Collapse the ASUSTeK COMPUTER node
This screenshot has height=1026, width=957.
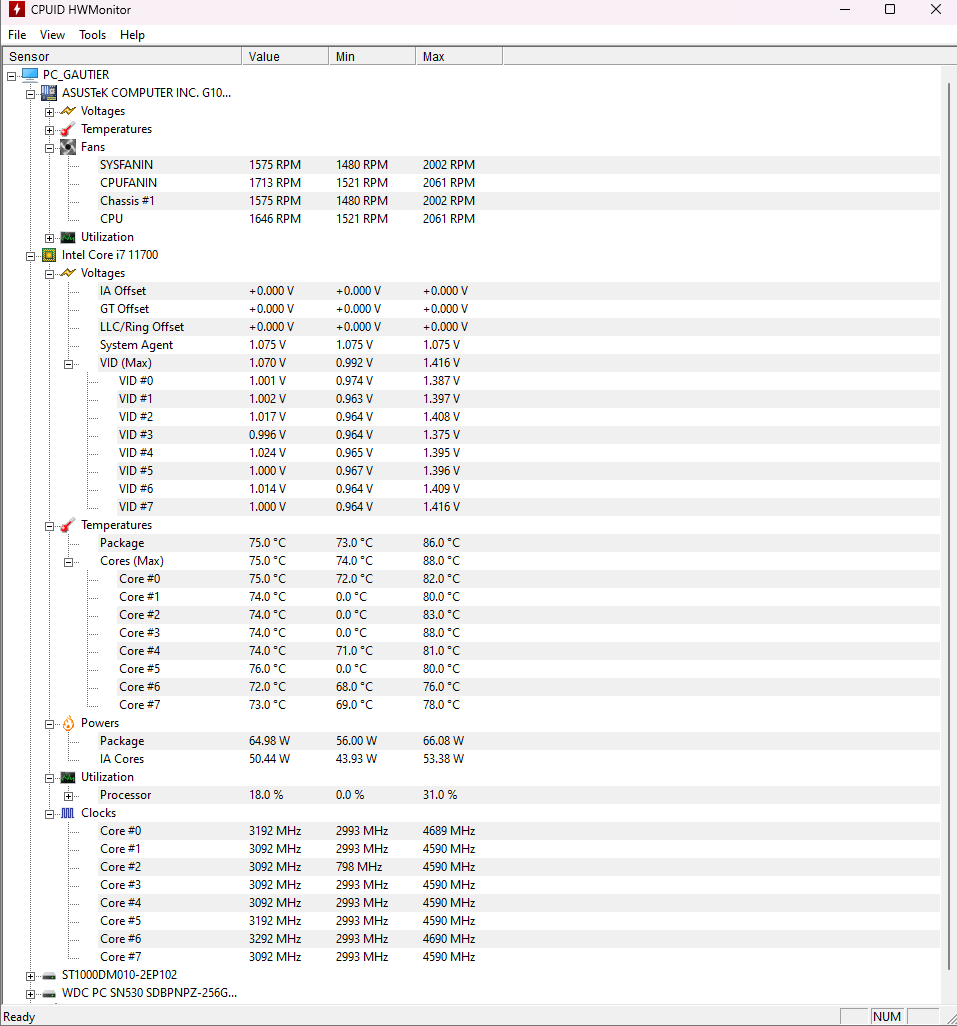30,94
